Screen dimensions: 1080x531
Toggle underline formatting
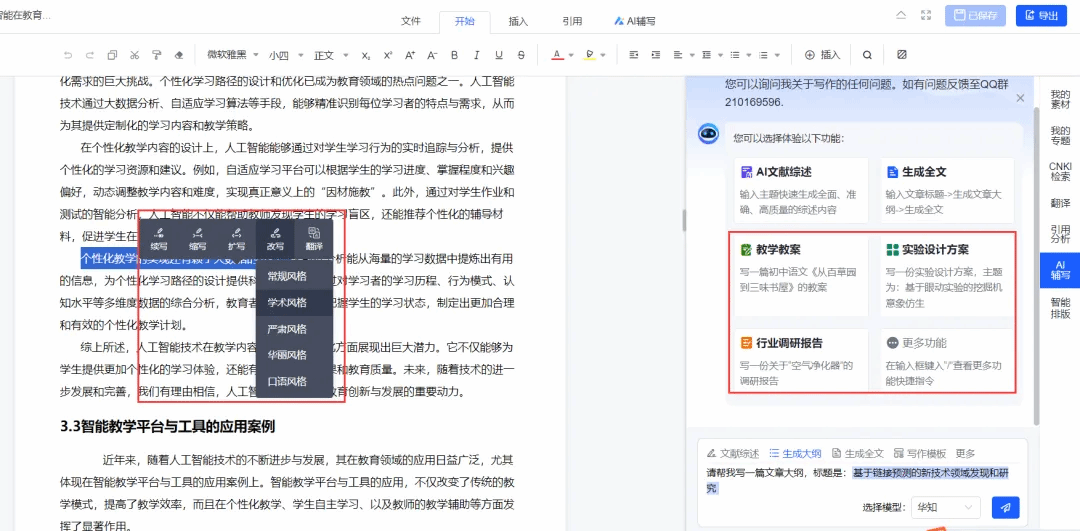point(498,55)
